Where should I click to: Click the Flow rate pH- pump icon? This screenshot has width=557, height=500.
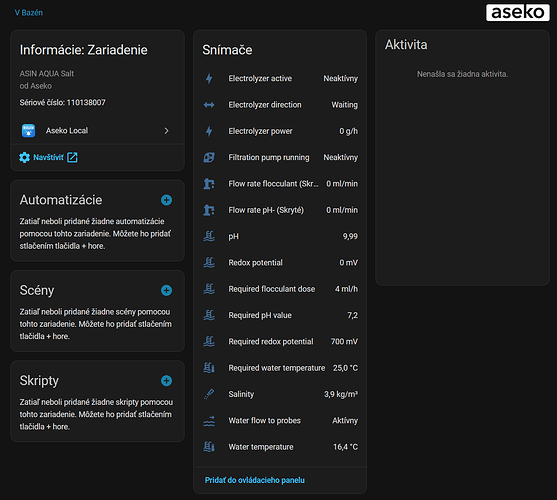(209, 210)
